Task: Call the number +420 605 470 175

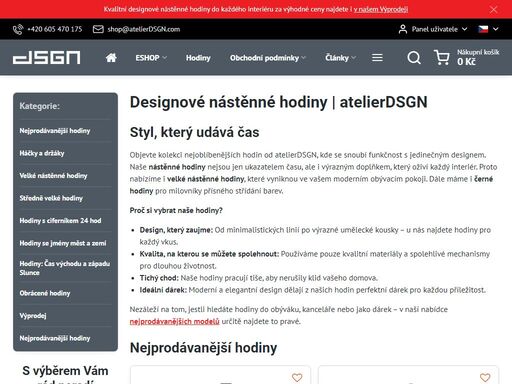Action: click(55, 29)
